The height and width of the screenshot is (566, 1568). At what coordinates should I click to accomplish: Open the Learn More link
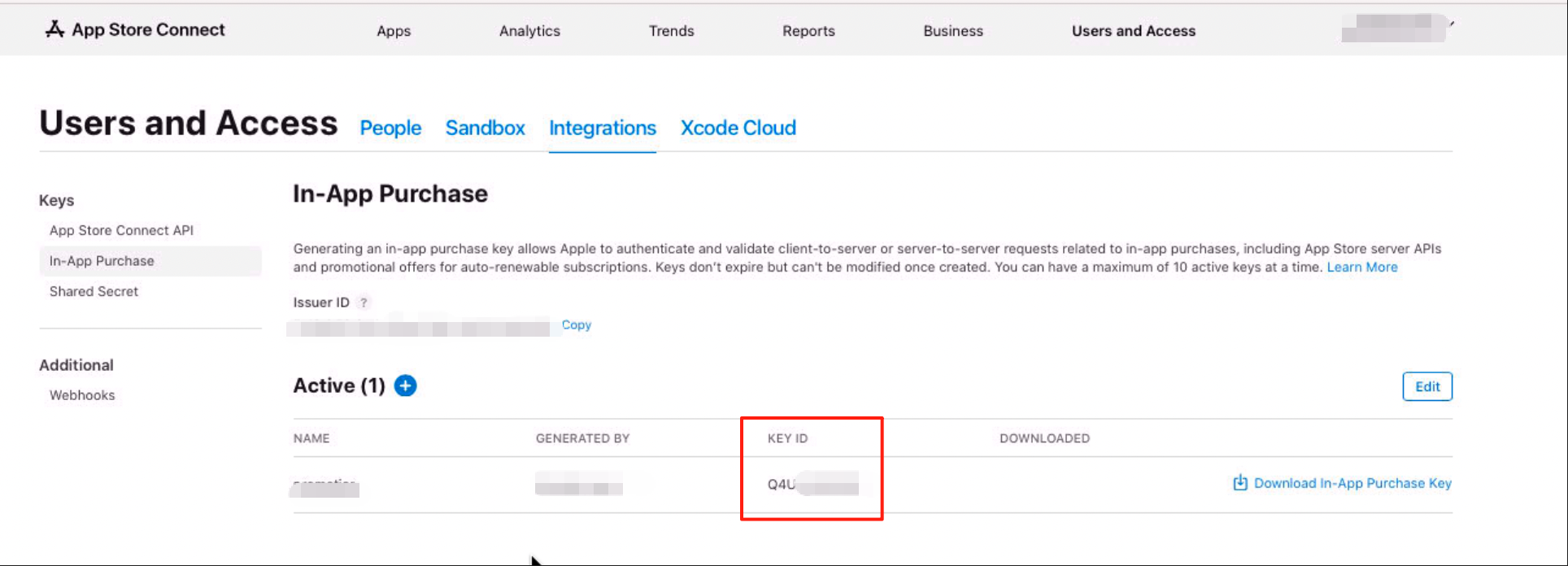click(x=1361, y=267)
